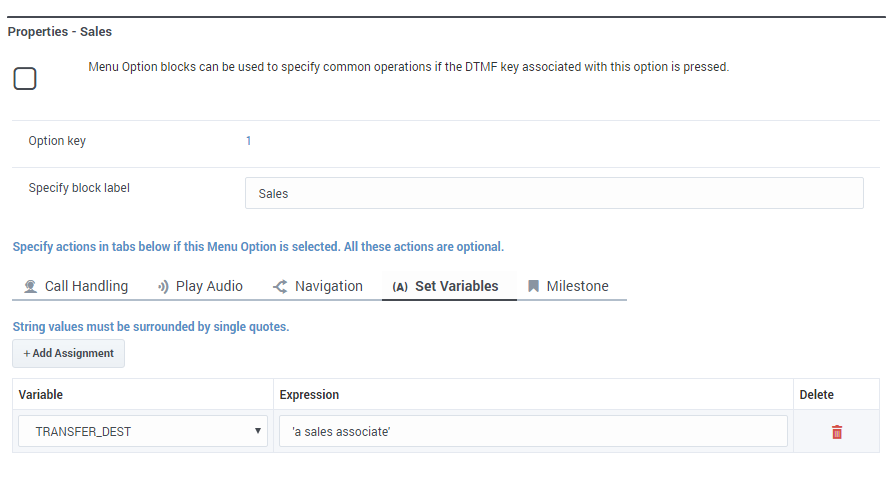
Task: Click the Variable column header
Action: (40, 395)
